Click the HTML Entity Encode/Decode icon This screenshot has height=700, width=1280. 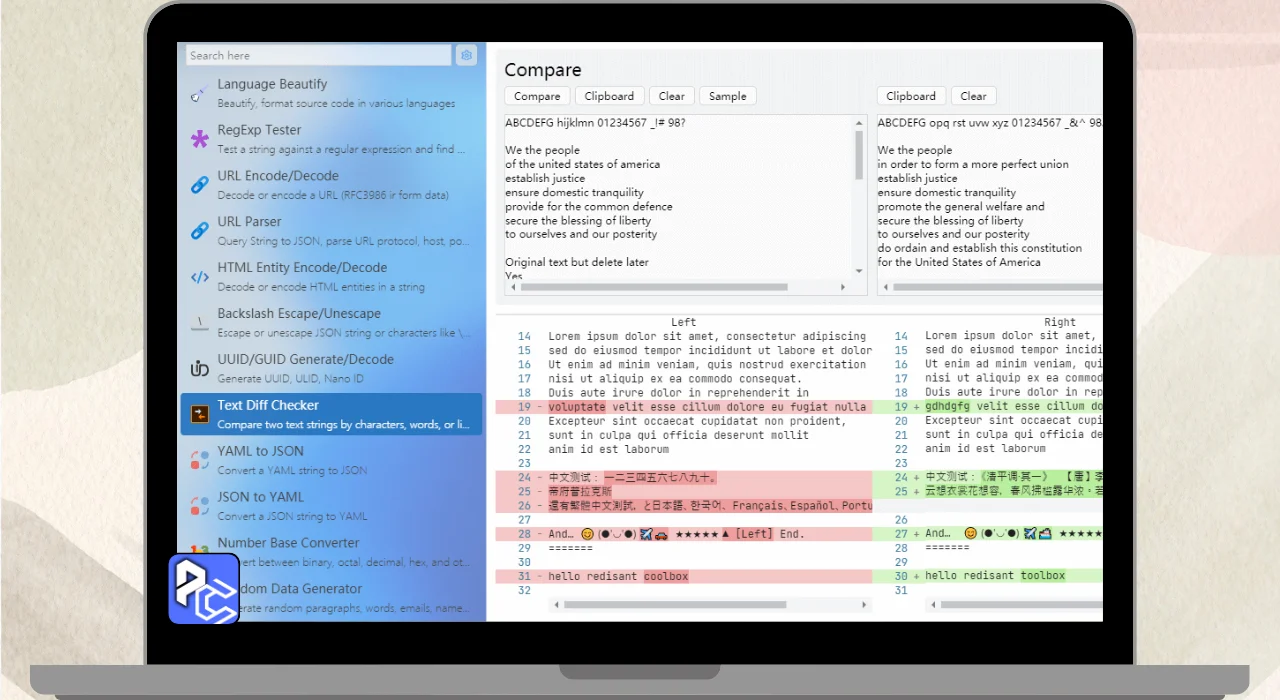tap(199, 277)
